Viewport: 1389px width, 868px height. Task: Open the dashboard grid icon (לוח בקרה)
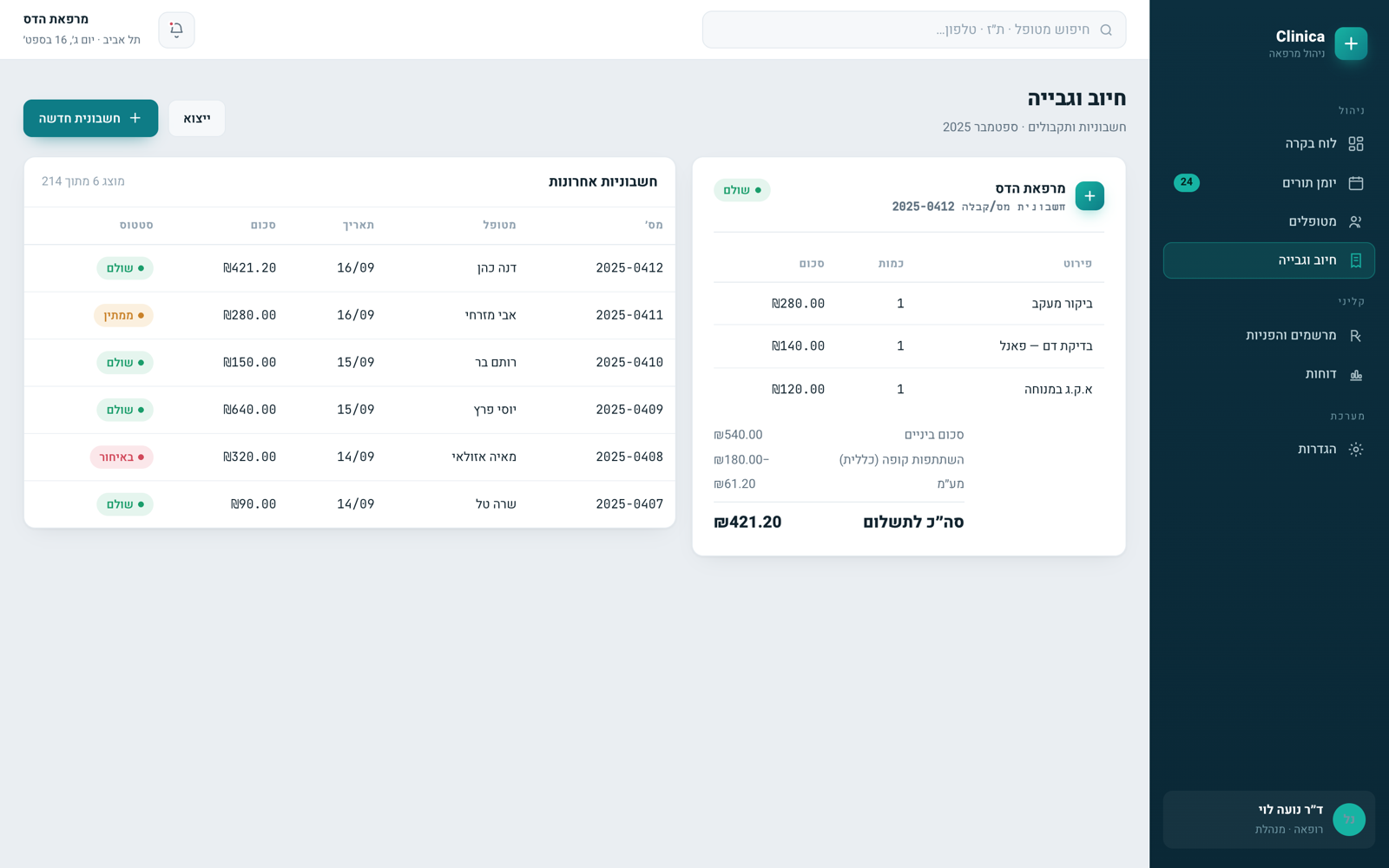pyautogui.click(x=1356, y=143)
